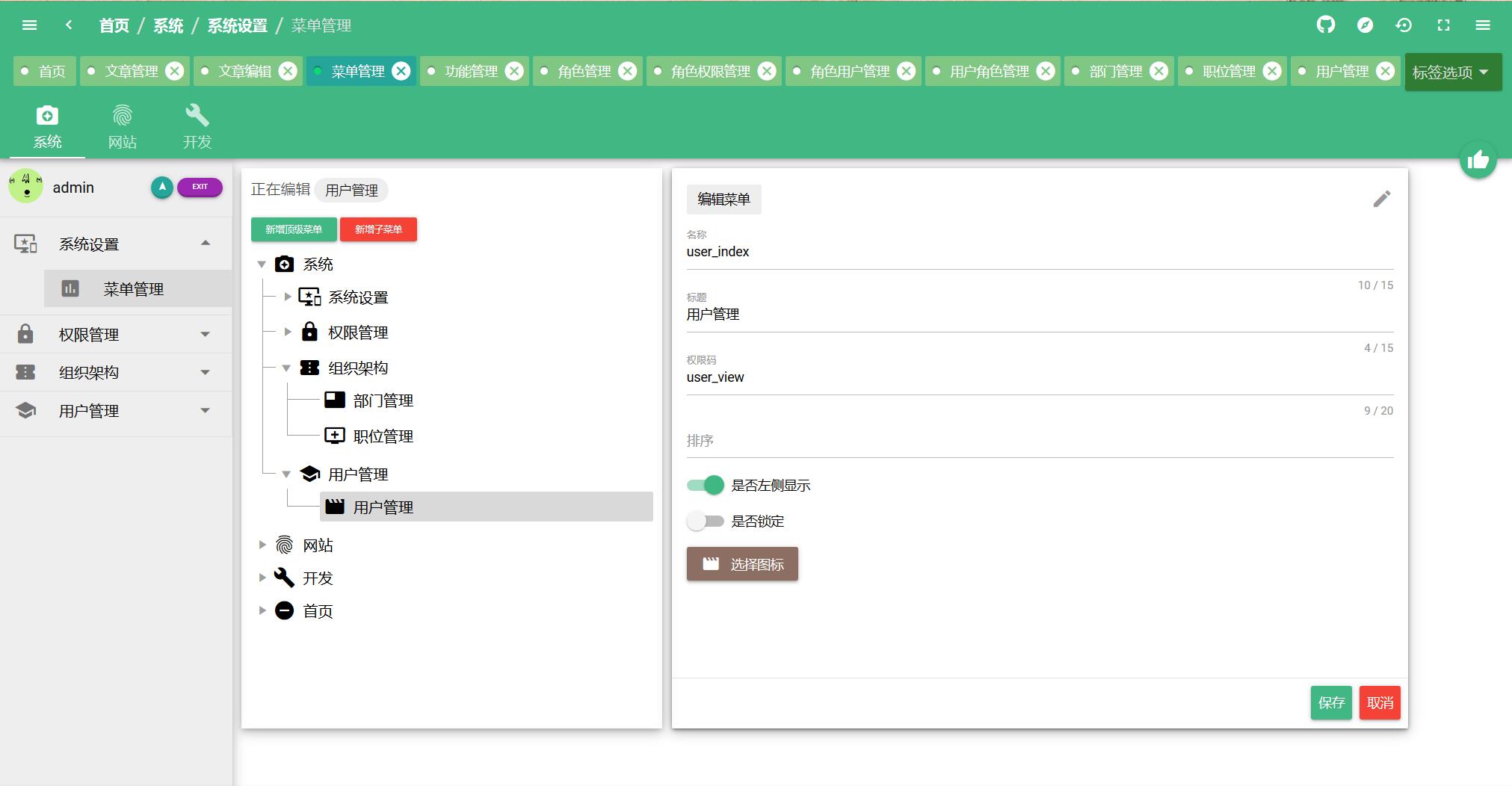1512x786 pixels.
Task: Click the 选择图标 button
Action: [x=742, y=564]
